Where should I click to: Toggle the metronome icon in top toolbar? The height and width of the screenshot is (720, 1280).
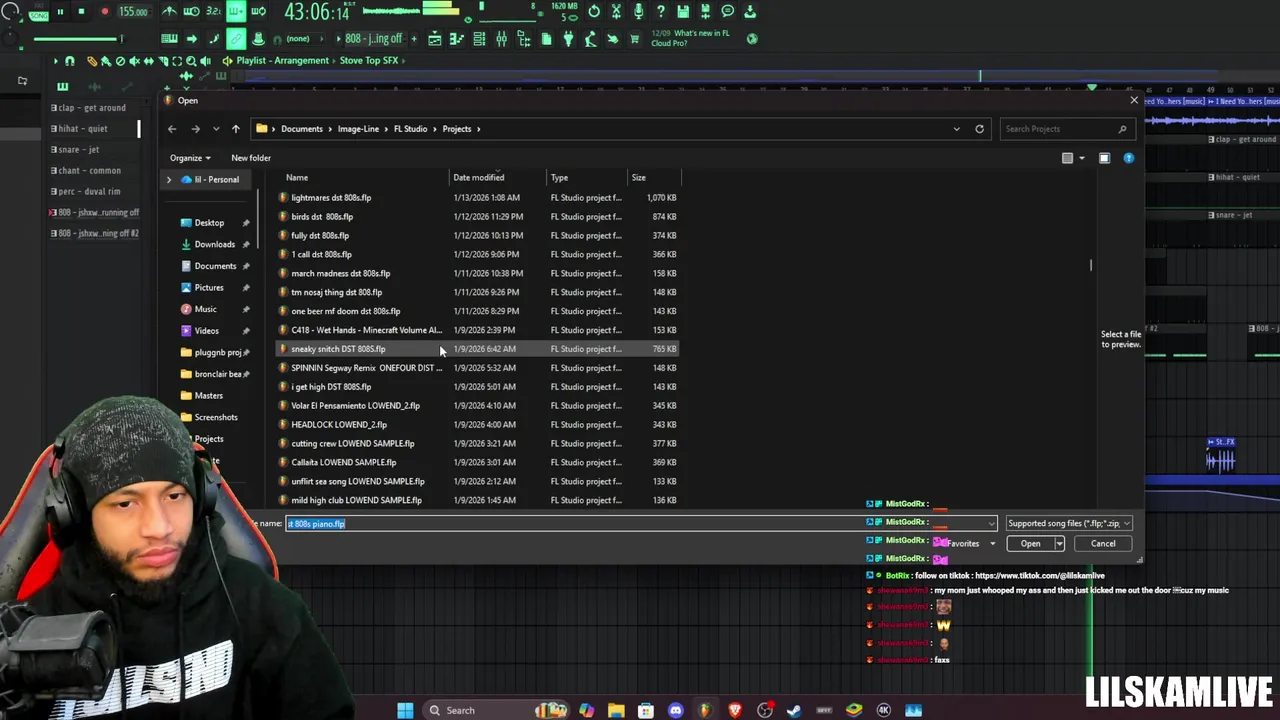click(170, 12)
